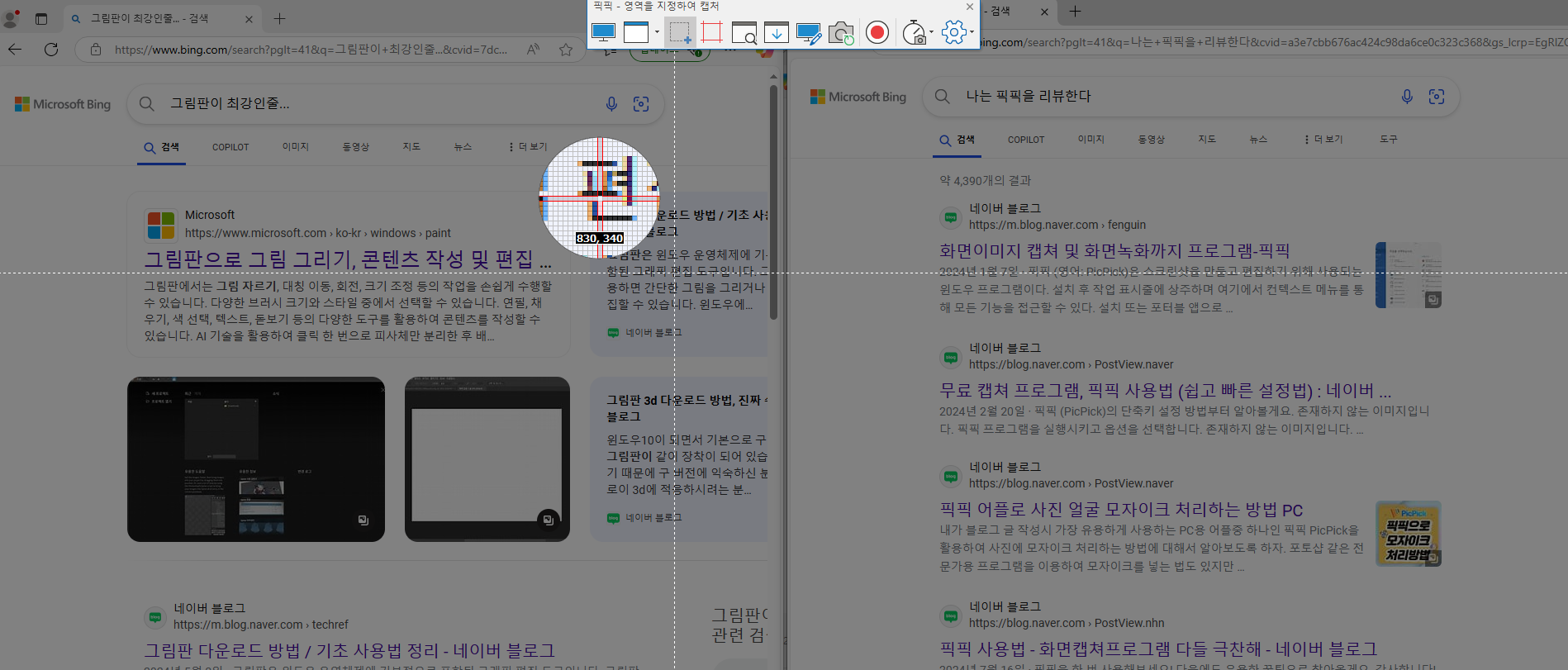Expand '더 보기' menu in left Bing results
The width and height of the screenshot is (1568, 670).
[x=528, y=147]
